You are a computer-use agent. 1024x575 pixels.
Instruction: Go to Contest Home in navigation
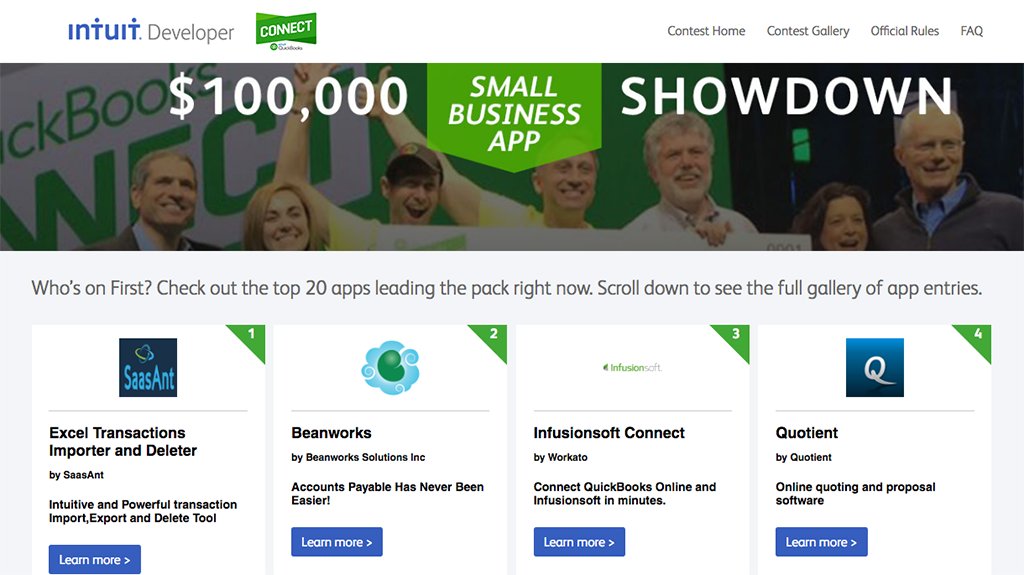[x=706, y=31]
